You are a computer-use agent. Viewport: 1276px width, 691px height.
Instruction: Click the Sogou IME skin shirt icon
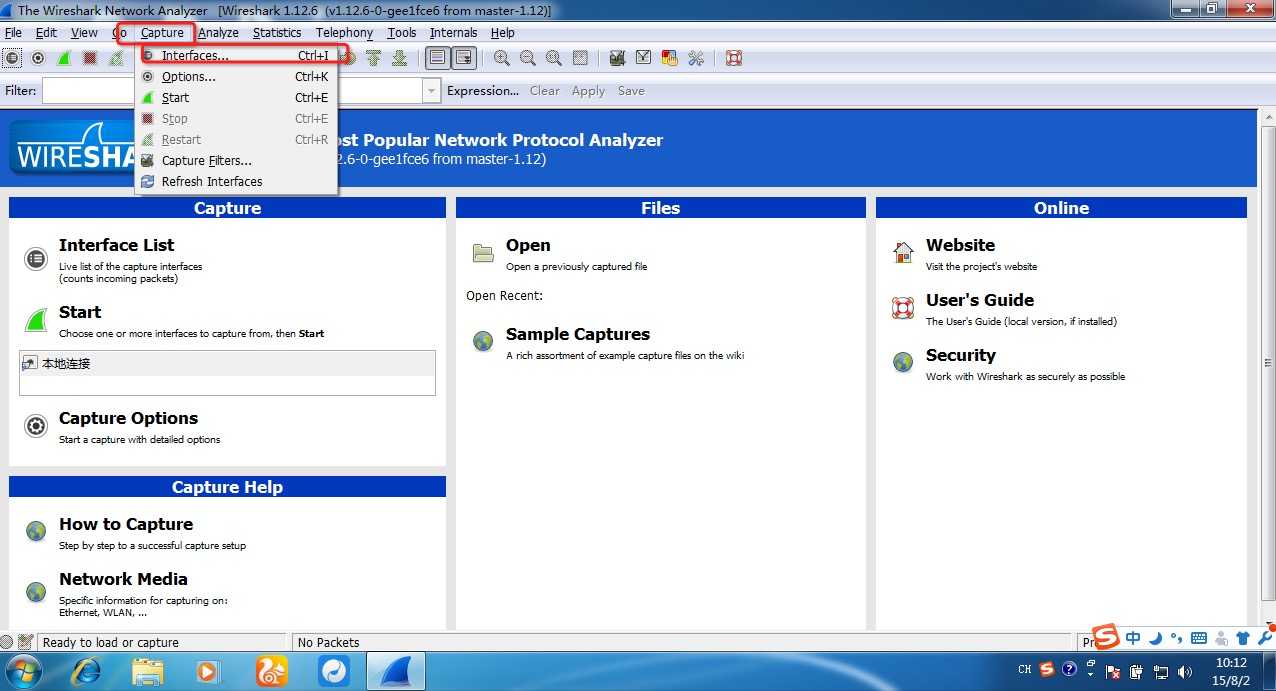(x=1243, y=638)
